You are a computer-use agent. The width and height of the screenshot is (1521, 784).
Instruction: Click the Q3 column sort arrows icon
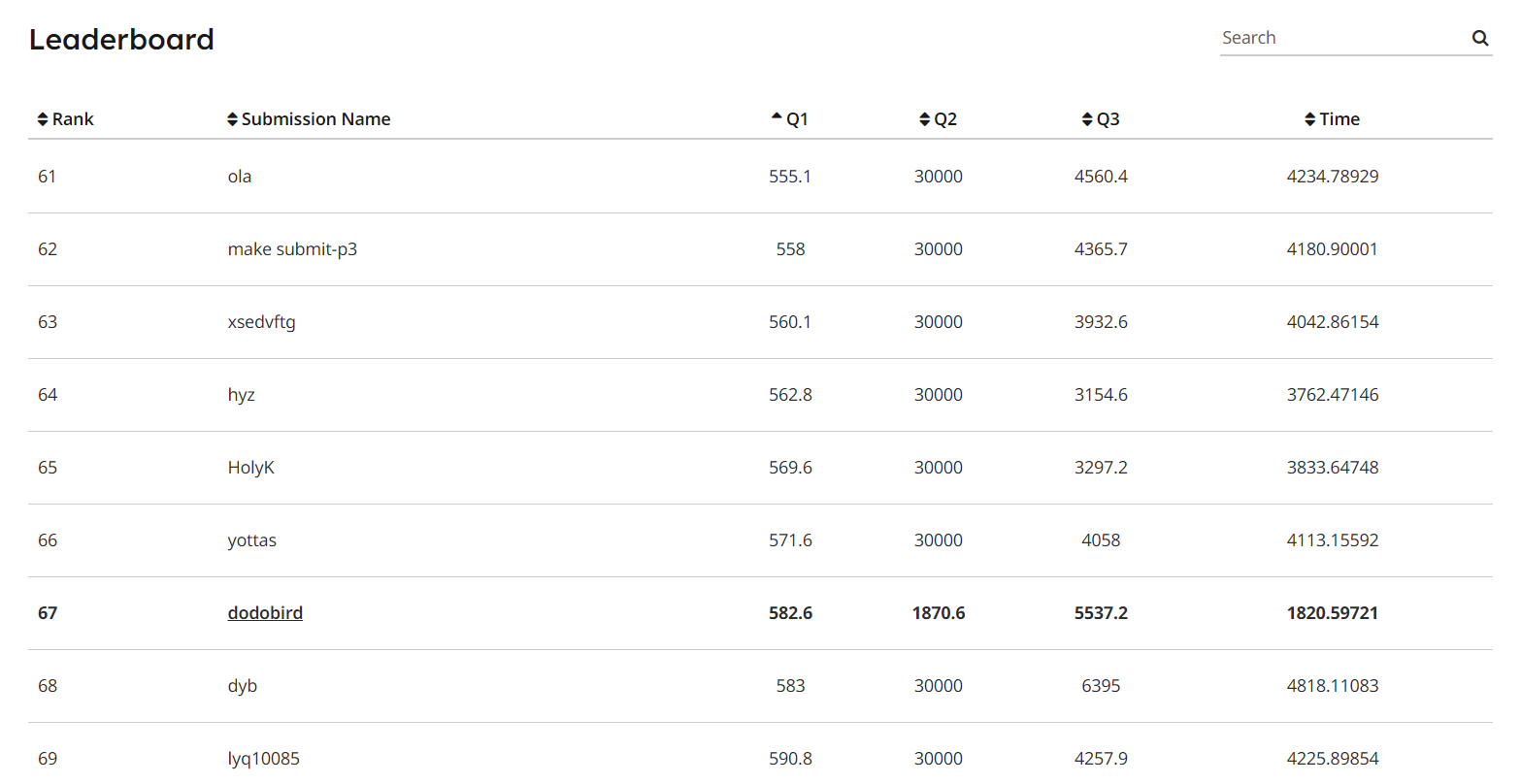(1087, 119)
